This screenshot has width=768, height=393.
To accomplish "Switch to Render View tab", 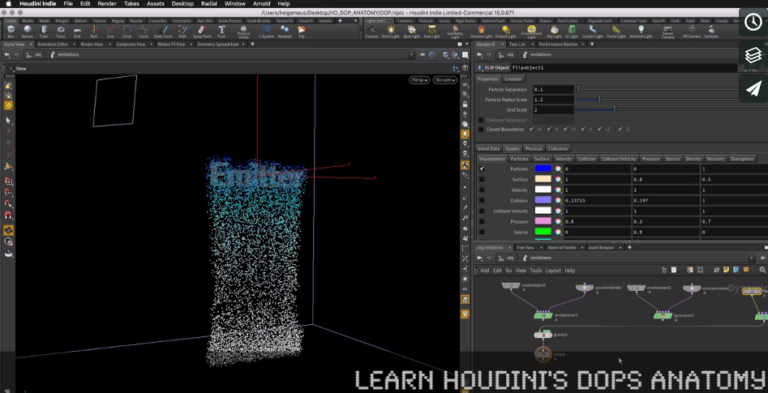I will pyautogui.click(x=92, y=44).
